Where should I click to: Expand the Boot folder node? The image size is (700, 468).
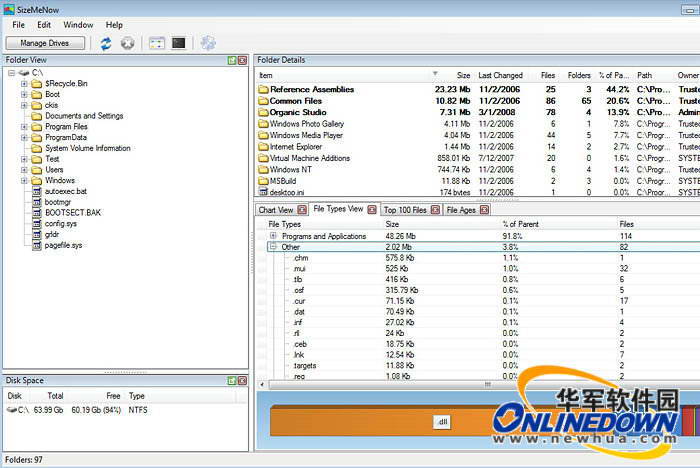click(25, 94)
